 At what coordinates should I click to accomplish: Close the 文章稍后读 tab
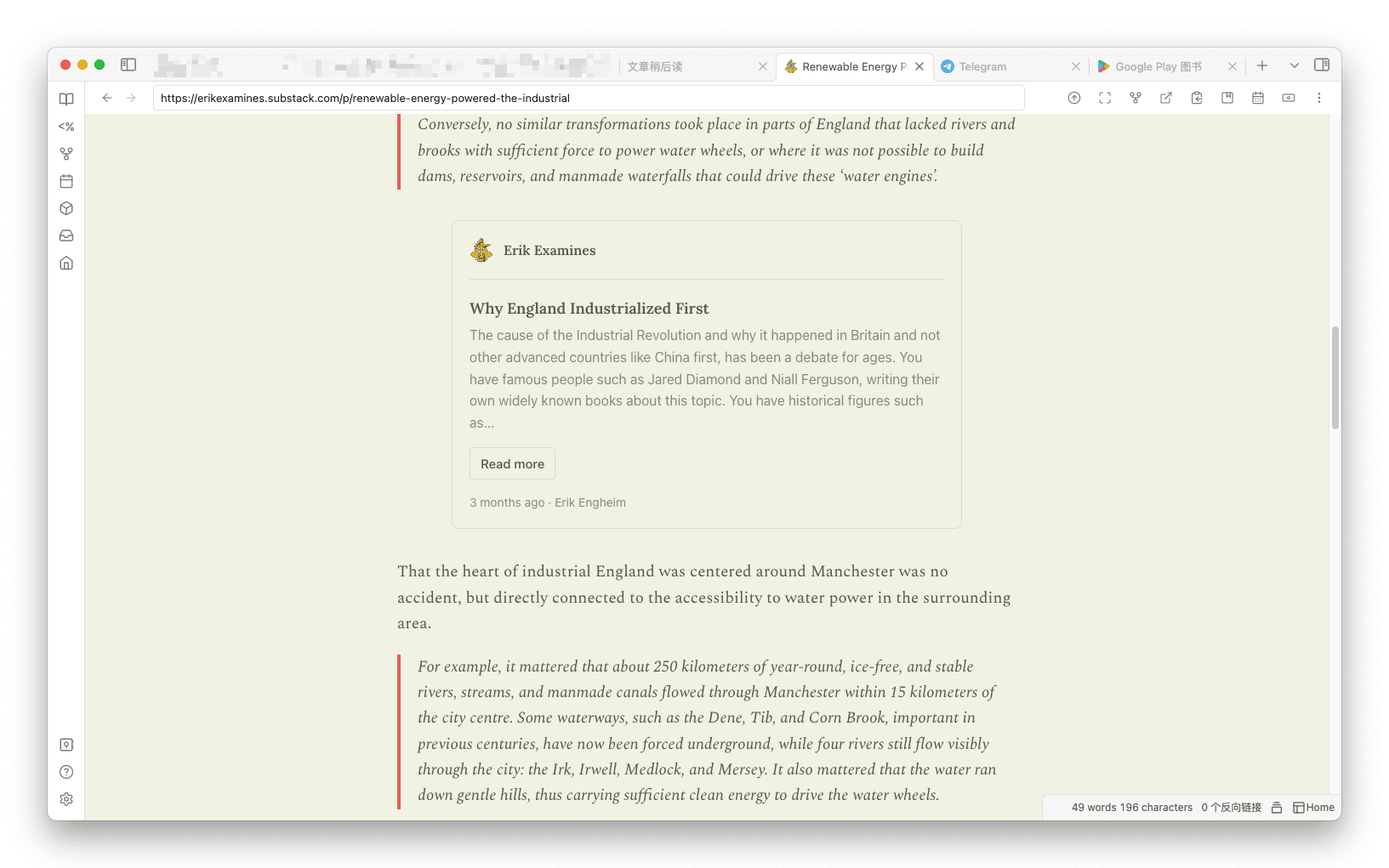763,66
